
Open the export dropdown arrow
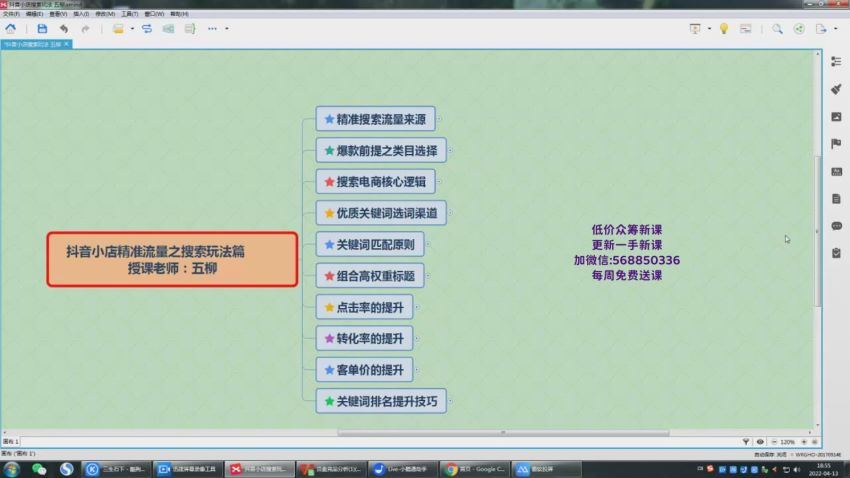pyautogui.click(x=835, y=29)
